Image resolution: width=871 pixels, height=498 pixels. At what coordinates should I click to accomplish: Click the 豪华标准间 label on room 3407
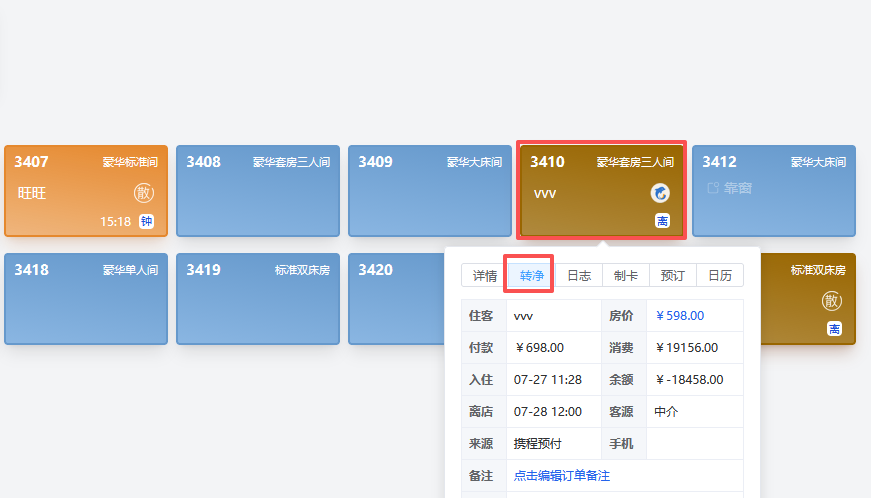point(131,162)
